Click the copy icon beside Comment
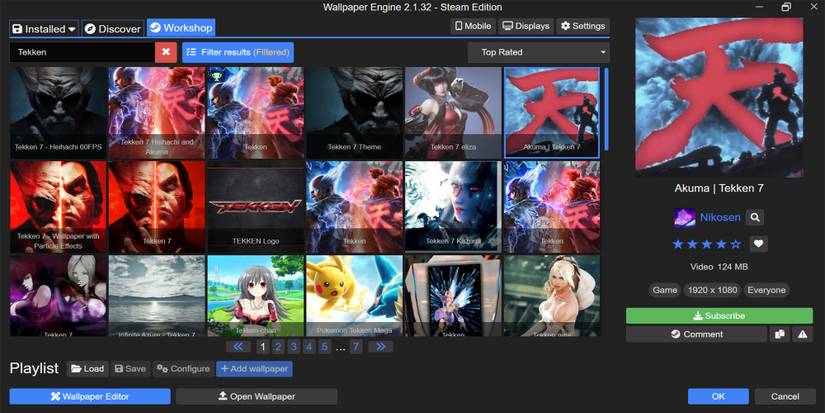Viewport: 825px width, 413px height. point(779,335)
